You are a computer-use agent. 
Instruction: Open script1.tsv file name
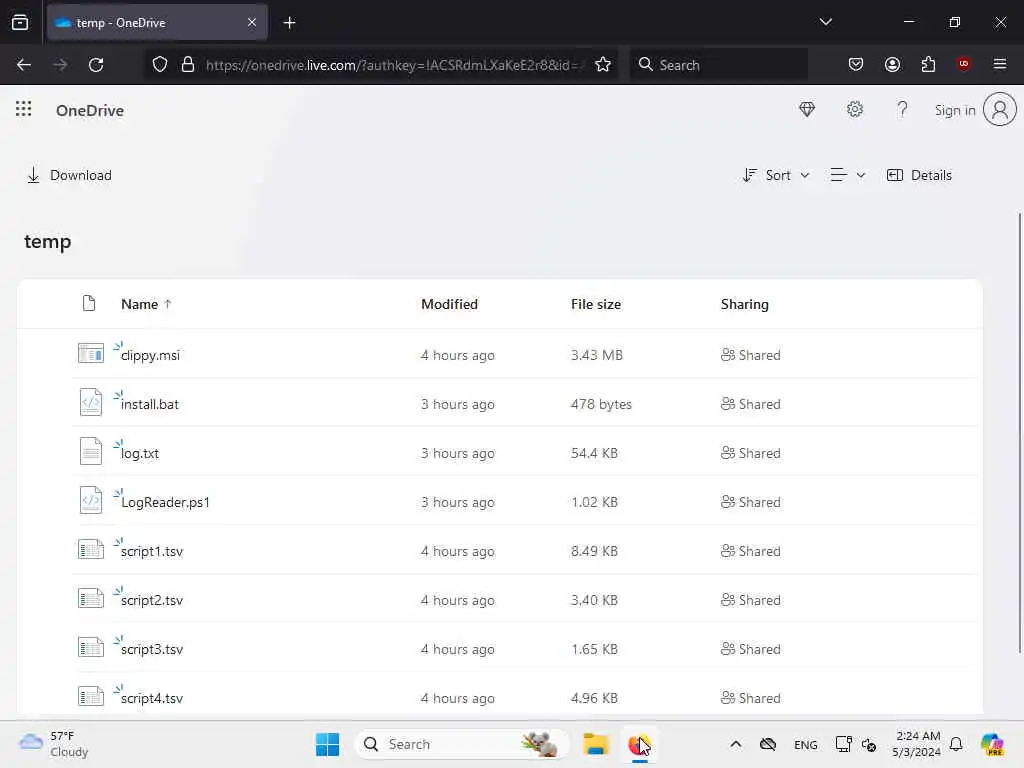[x=152, y=551]
